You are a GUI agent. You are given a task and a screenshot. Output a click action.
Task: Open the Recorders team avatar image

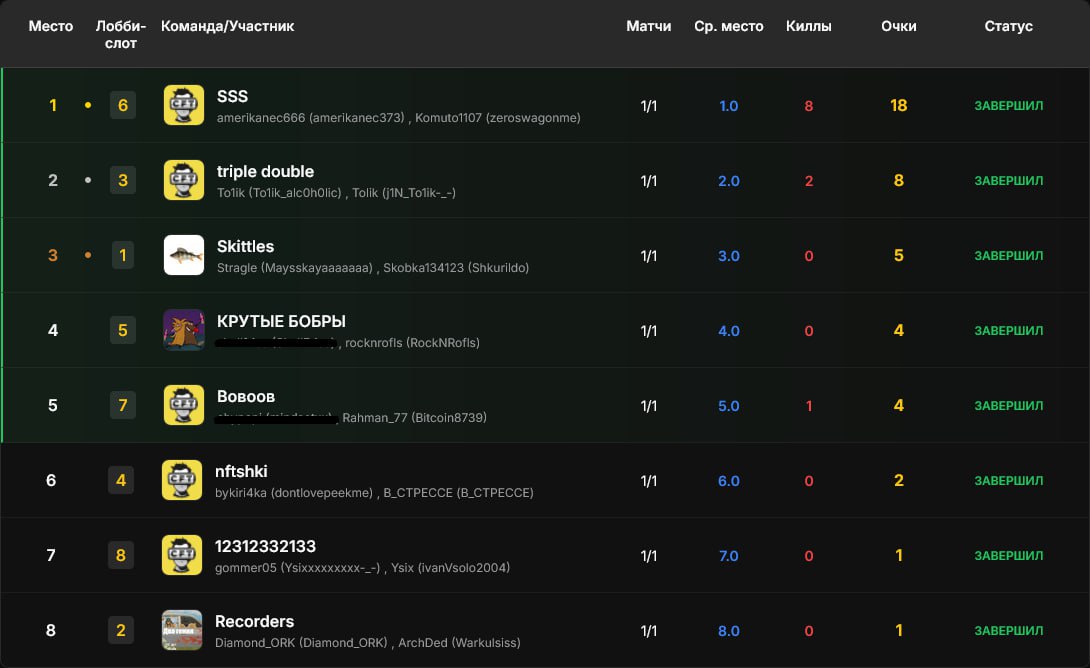[x=182, y=630]
